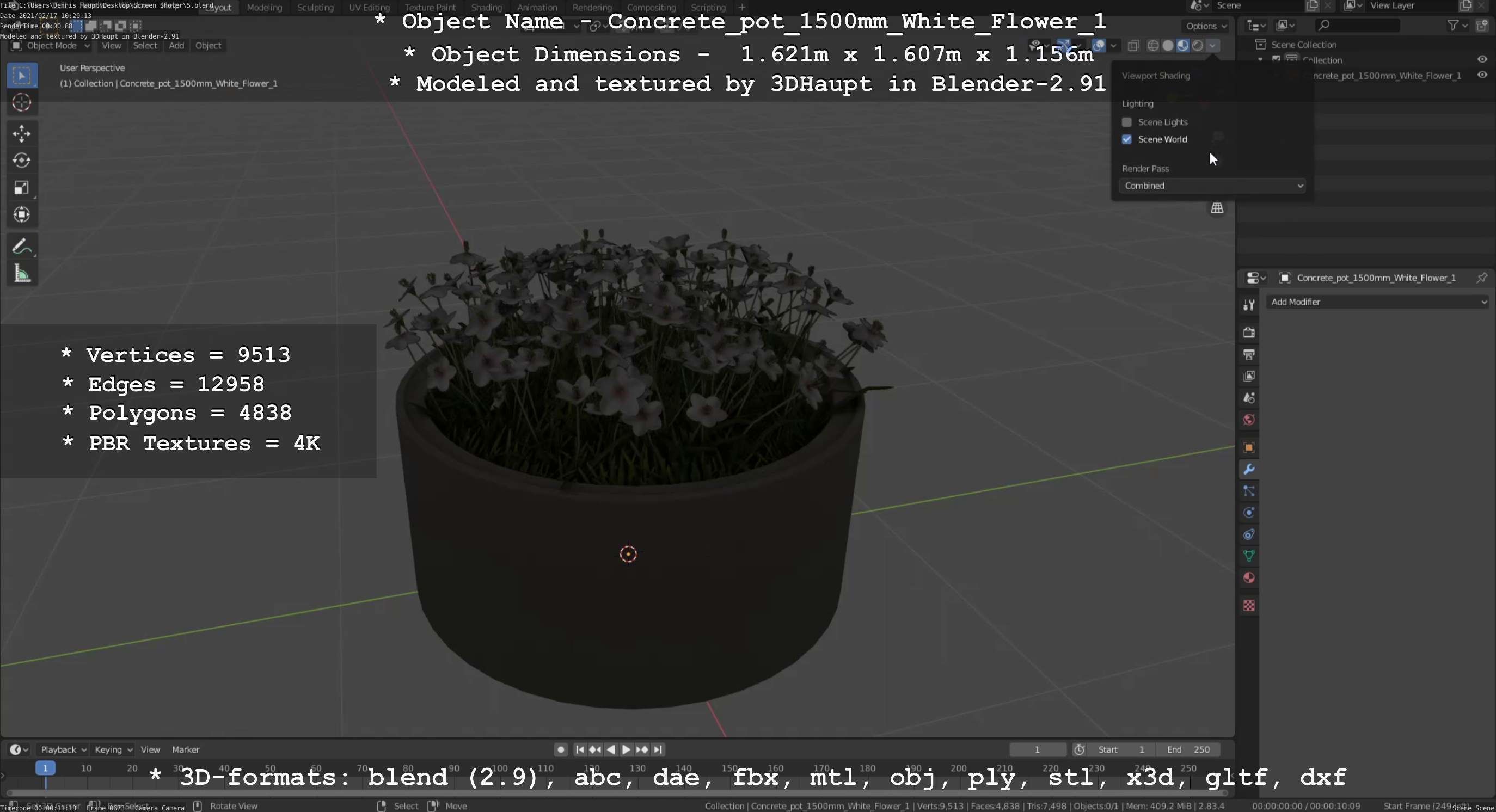Screen dimensions: 1496x812
Task: Switch to the Sculpting workspace tab
Action: 315,8
